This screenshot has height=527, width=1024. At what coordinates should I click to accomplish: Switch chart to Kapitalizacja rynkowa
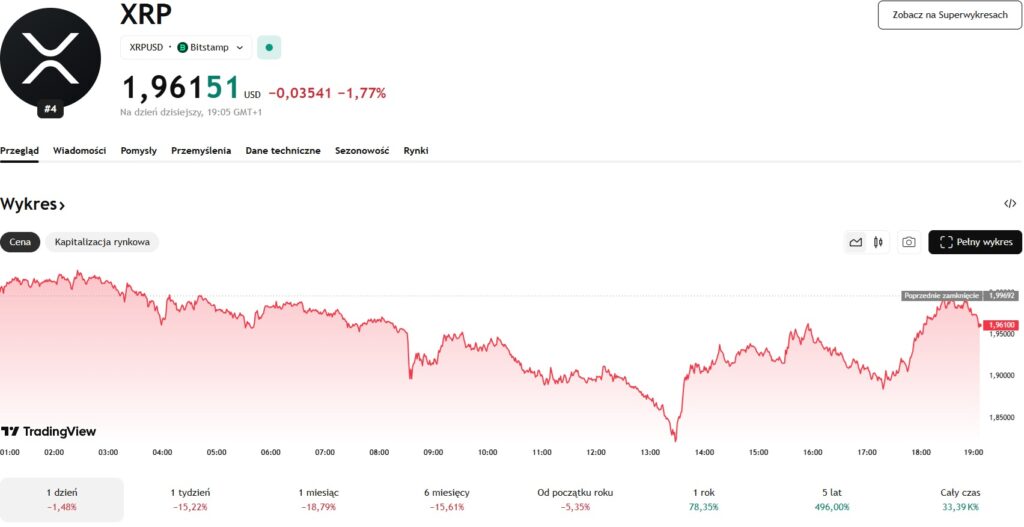pyautogui.click(x=102, y=242)
